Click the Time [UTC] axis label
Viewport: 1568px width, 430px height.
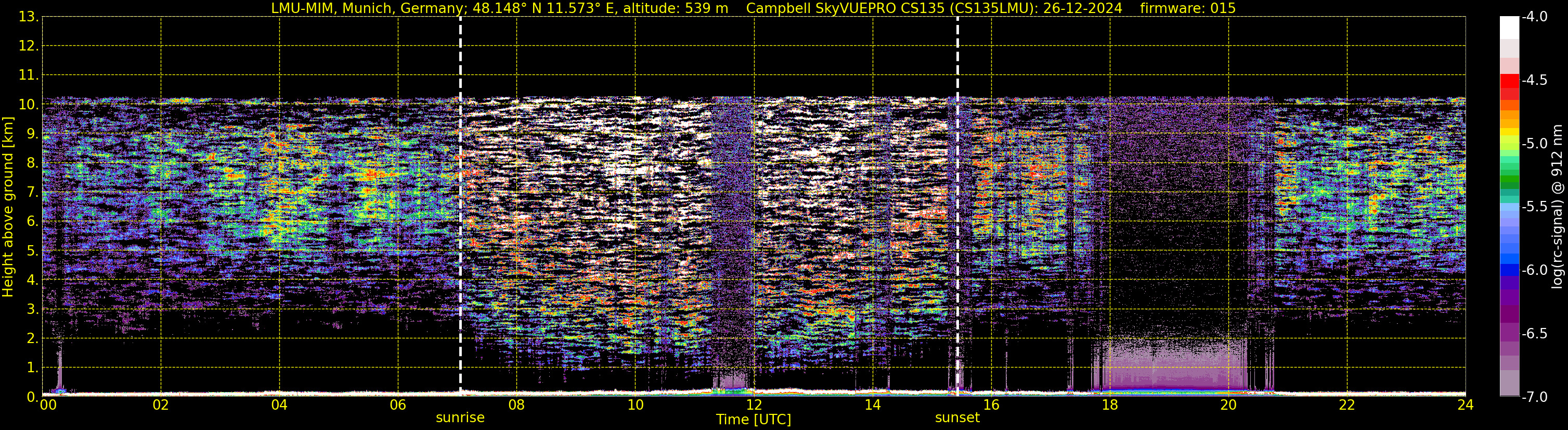click(754, 420)
